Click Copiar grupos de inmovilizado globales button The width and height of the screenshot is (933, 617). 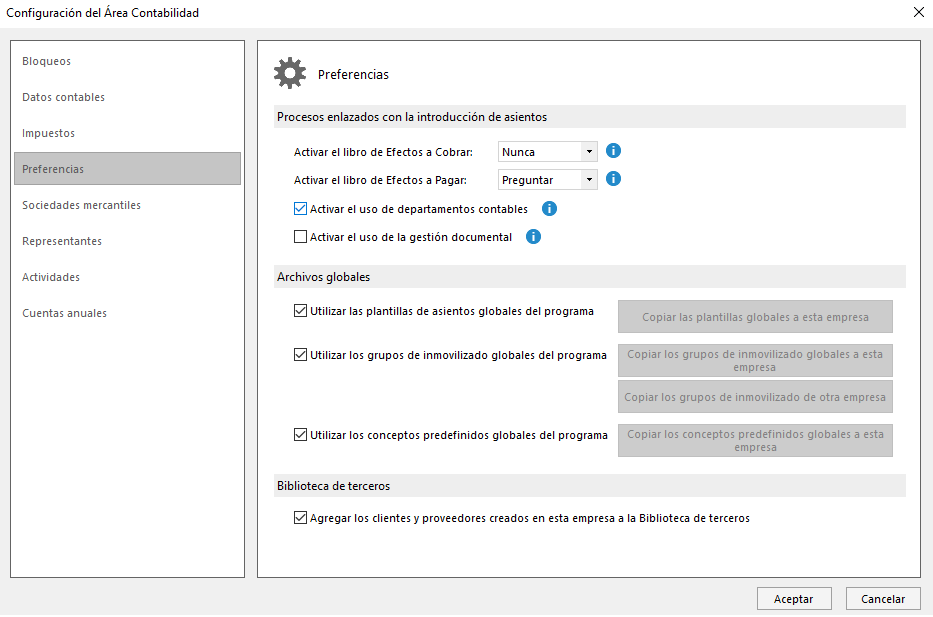pos(755,361)
